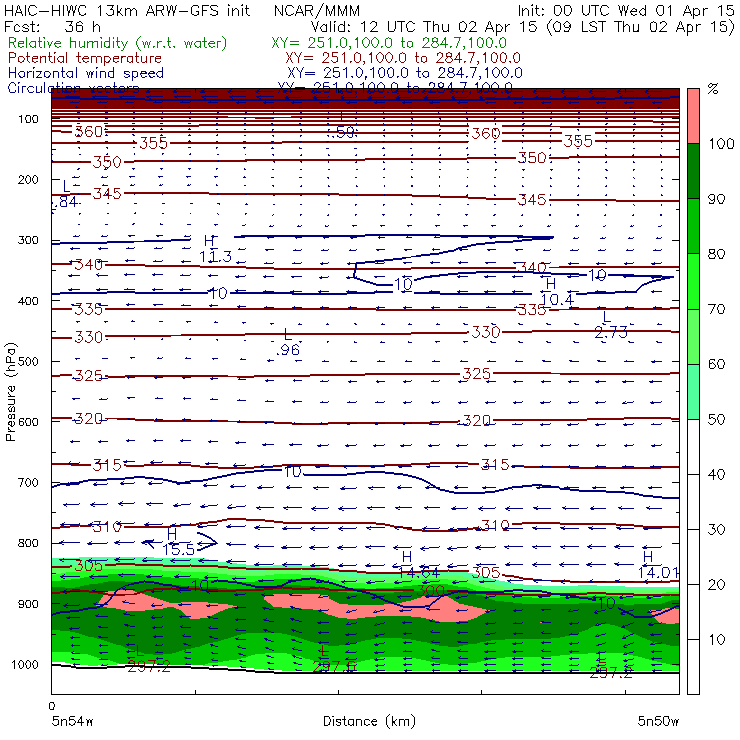Click the 'L 2.73' wind speed minimum label
The image size is (740, 740).
click(610, 325)
